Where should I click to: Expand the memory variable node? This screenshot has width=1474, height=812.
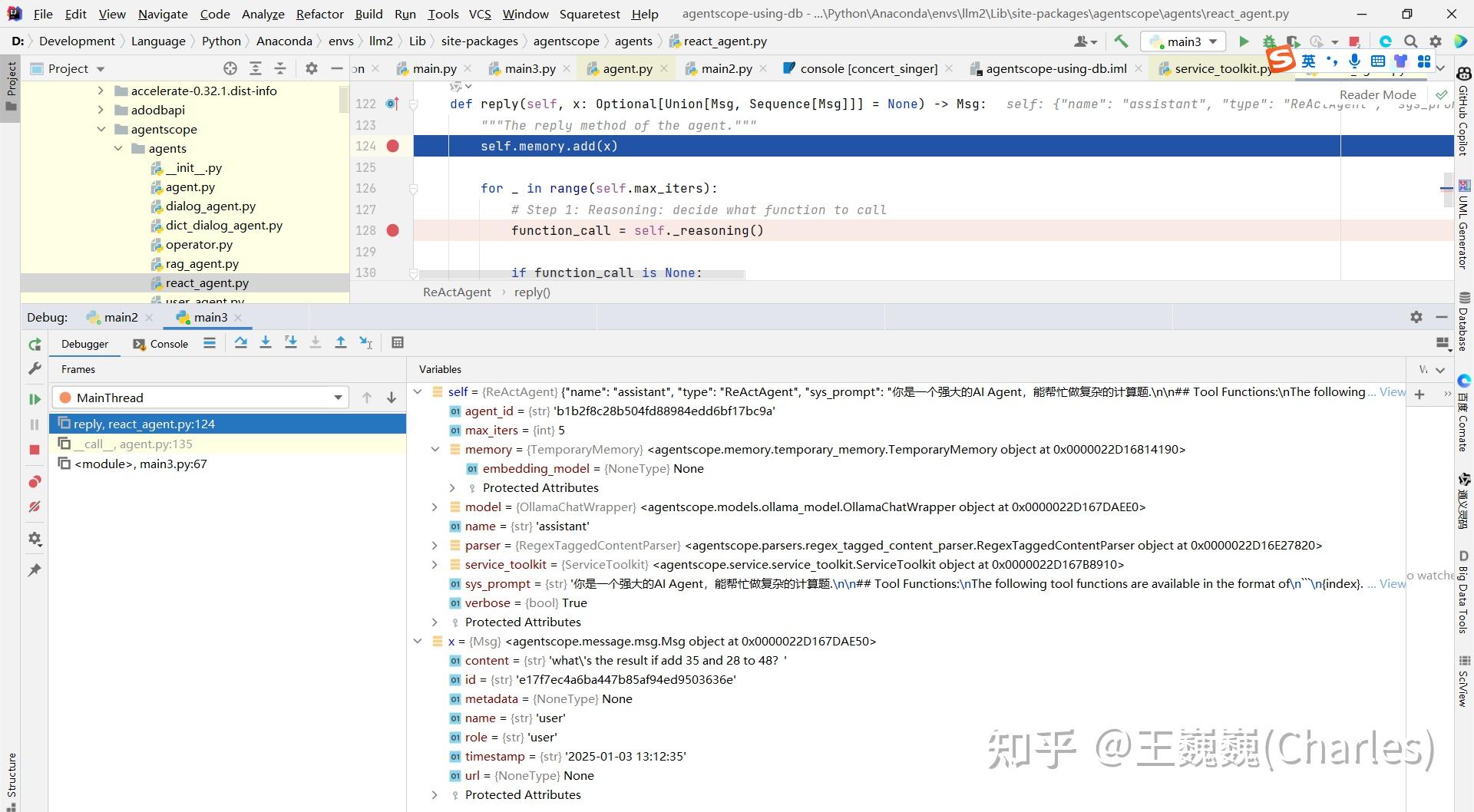pyautogui.click(x=435, y=450)
